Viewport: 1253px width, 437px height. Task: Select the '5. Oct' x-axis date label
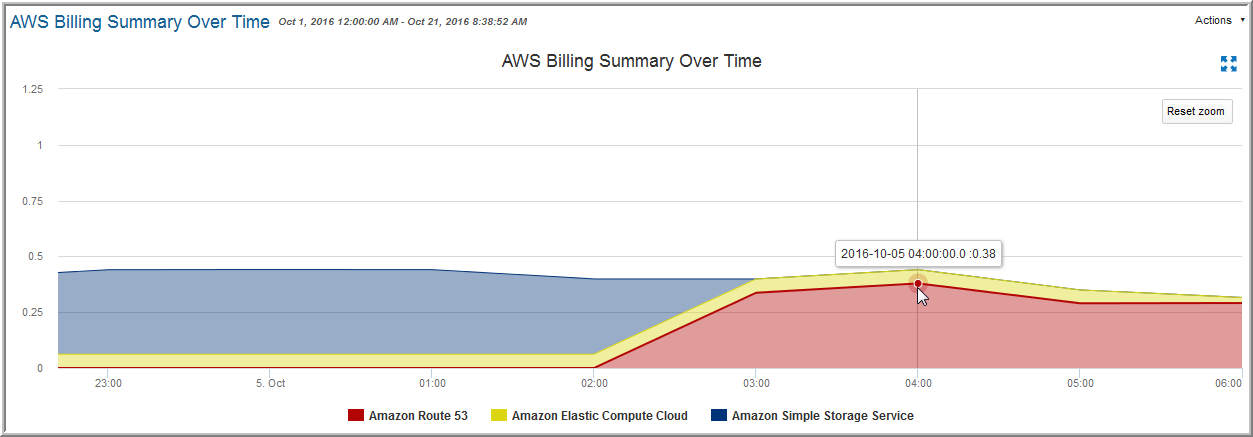click(x=270, y=383)
